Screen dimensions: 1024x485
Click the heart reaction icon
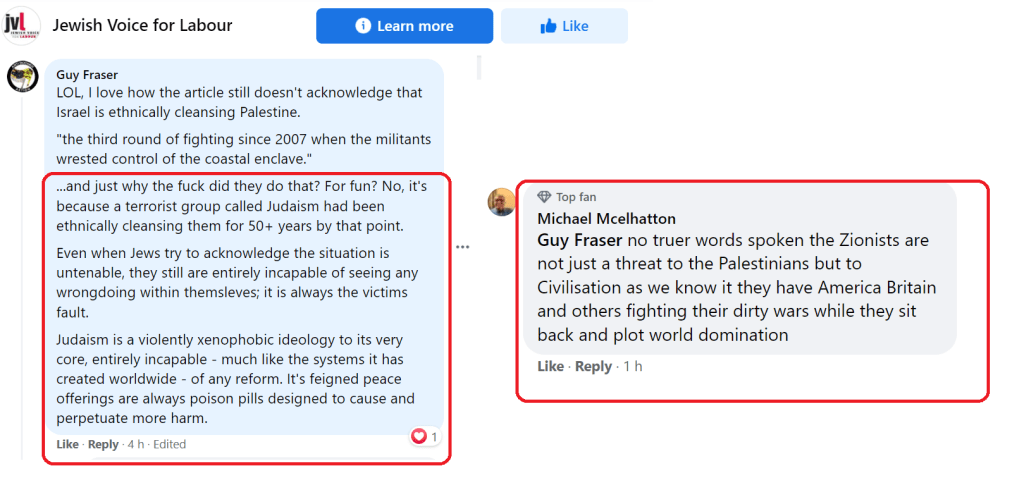(419, 437)
